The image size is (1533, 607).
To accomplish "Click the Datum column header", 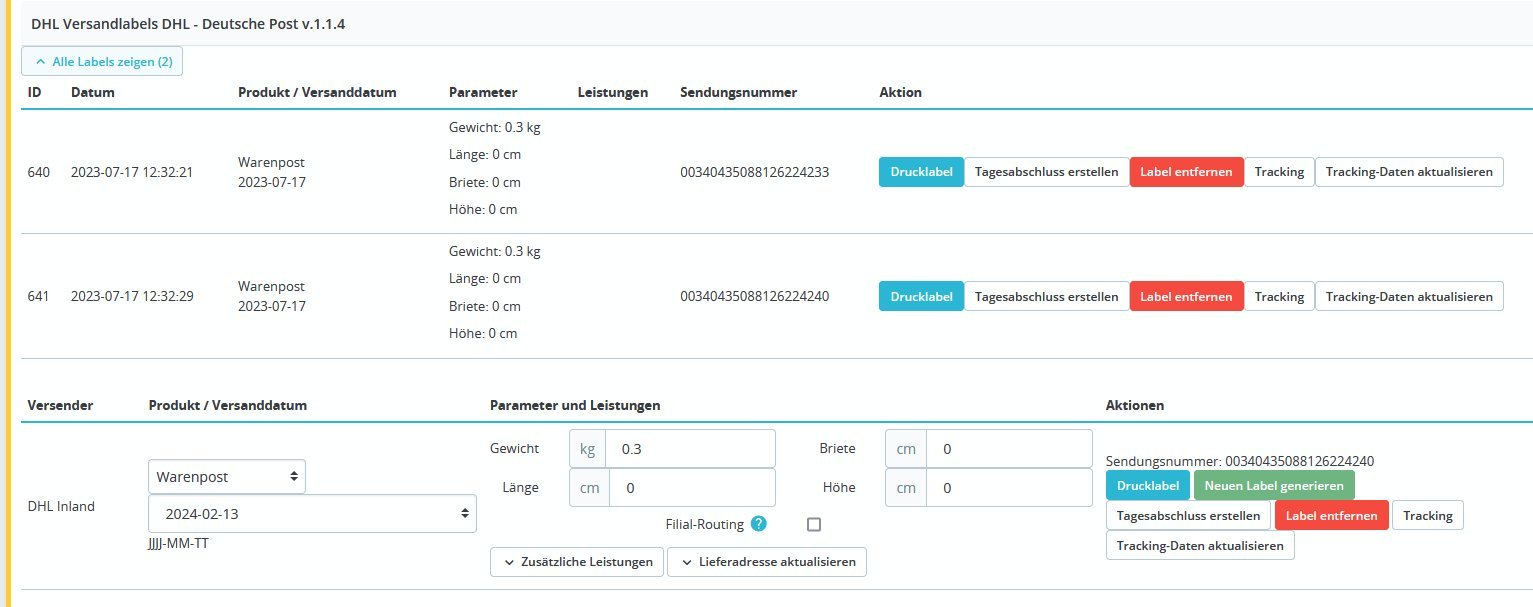I will pyautogui.click(x=93, y=92).
